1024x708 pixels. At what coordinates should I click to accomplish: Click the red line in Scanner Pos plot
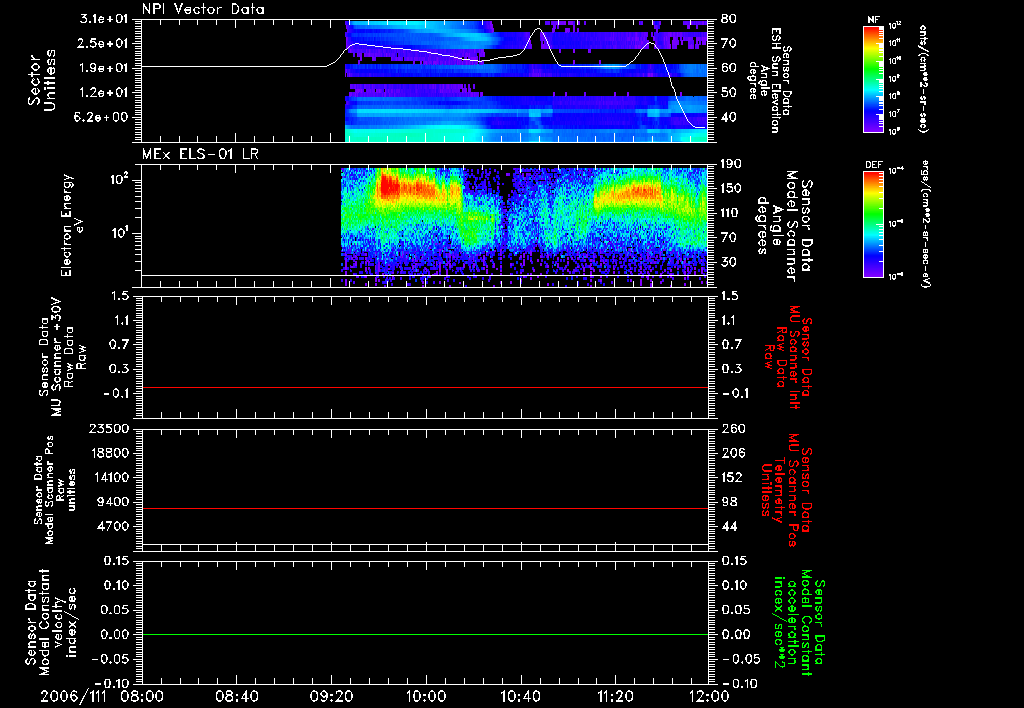point(424,508)
